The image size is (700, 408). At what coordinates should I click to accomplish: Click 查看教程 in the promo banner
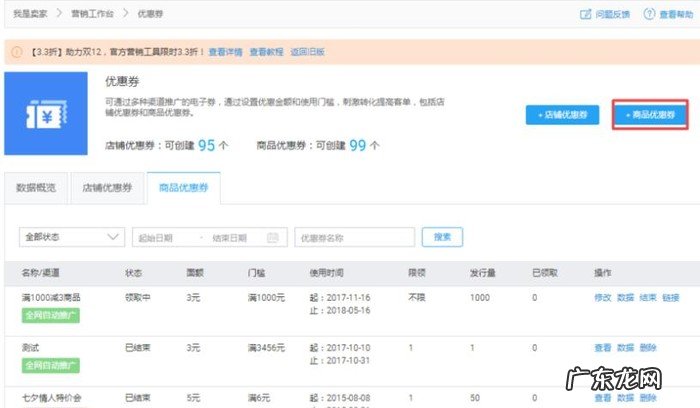[267, 52]
